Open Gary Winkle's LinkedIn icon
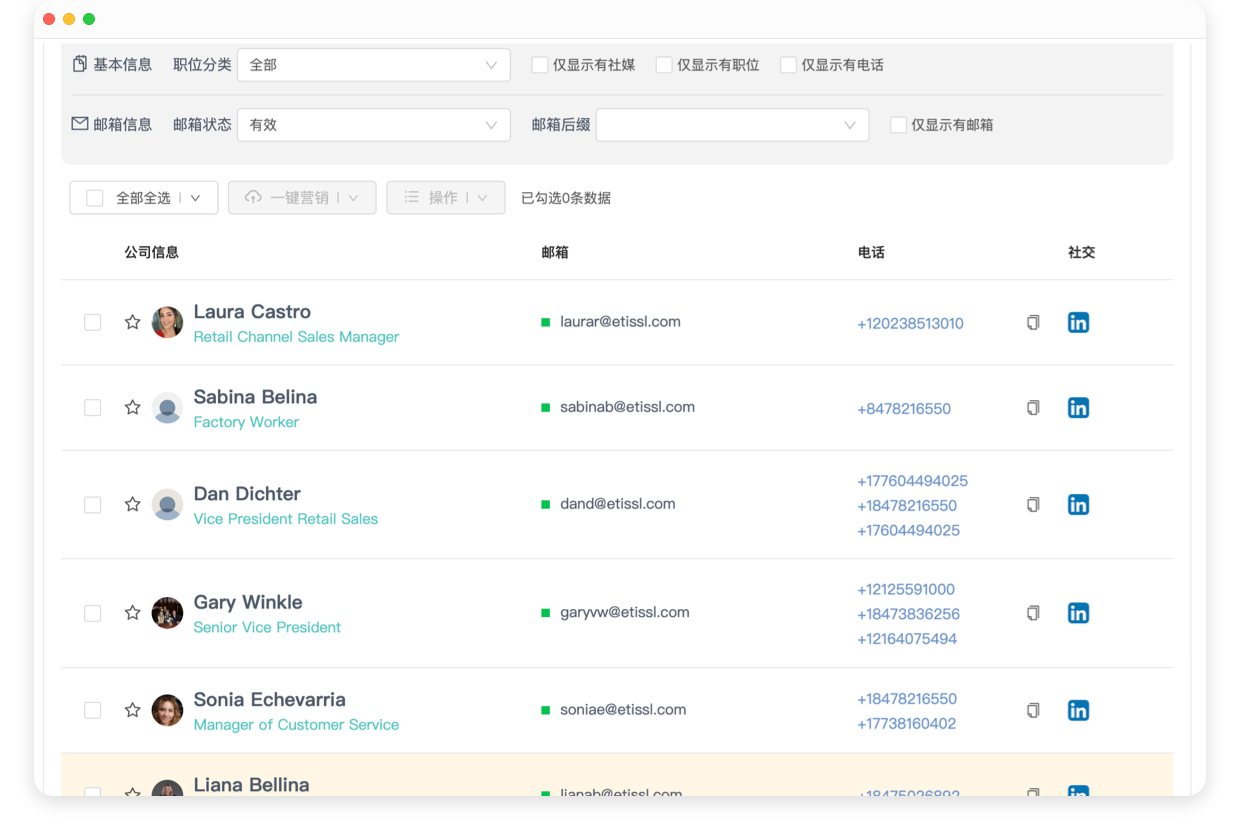This screenshot has height=830, width=1240. (x=1078, y=612)
